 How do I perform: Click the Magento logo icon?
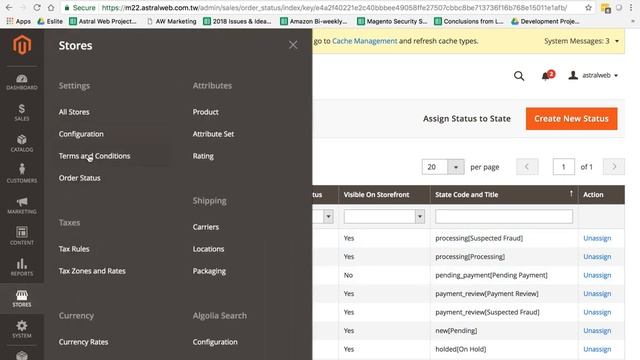pyautogui.click(x=22, y=44)
